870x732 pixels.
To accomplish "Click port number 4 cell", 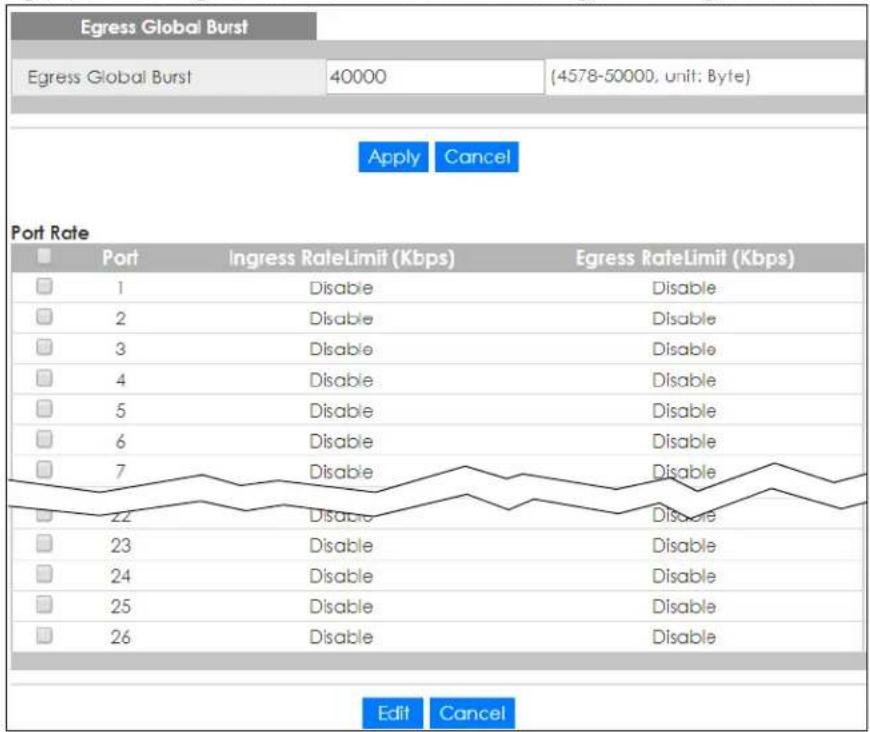I will pyautogui.click(x=120, y=380).
